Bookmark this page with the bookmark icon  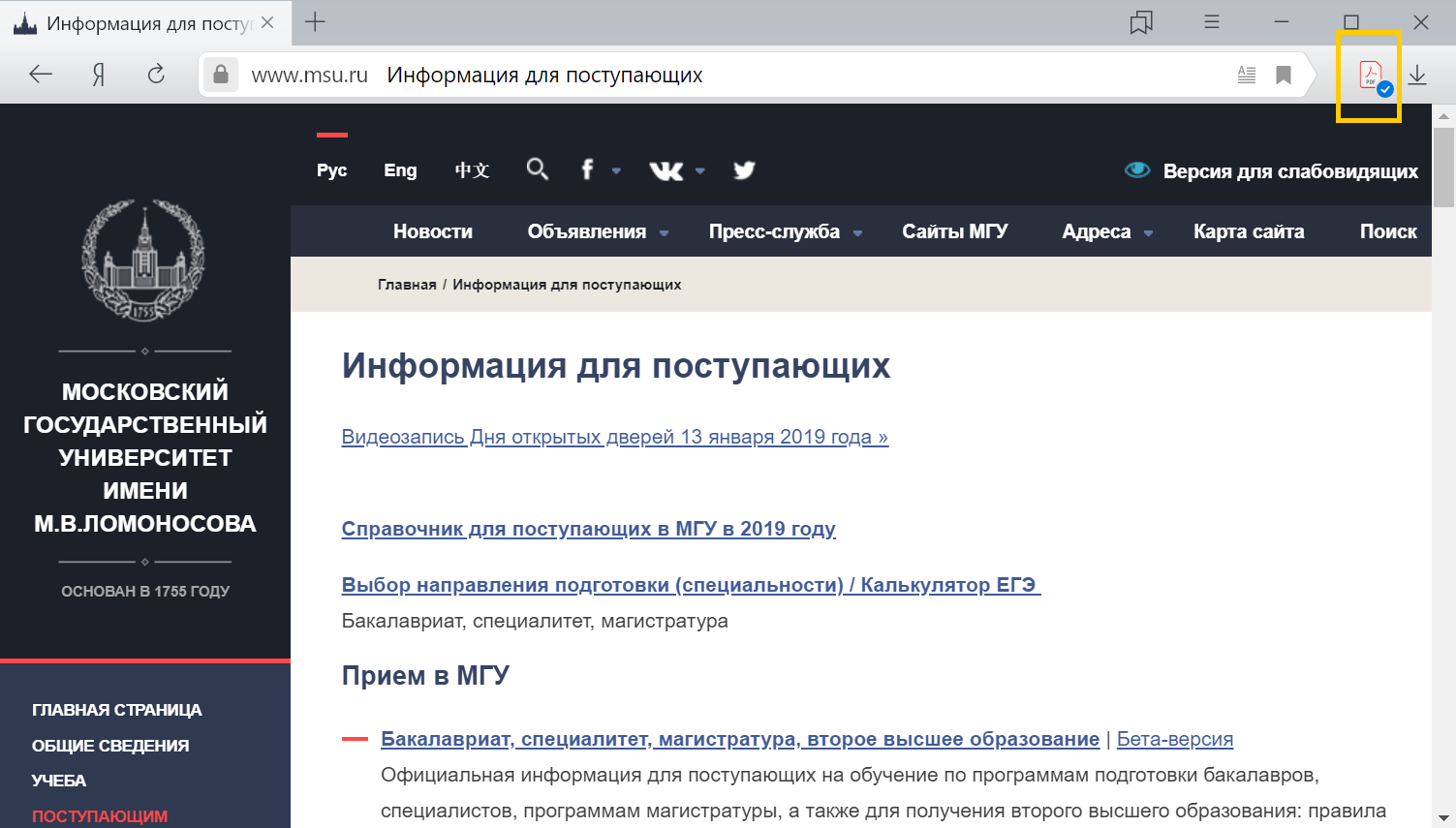(x=1284, y=75)
